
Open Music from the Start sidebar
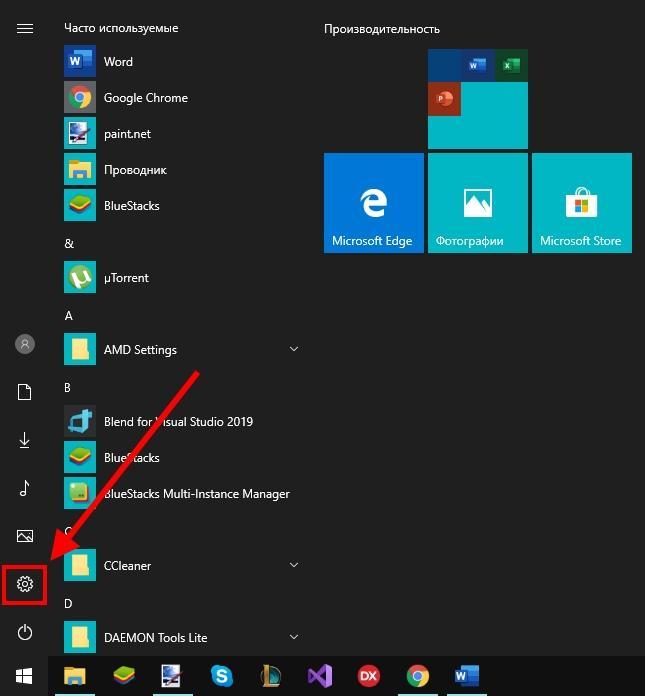click(25, 488)
